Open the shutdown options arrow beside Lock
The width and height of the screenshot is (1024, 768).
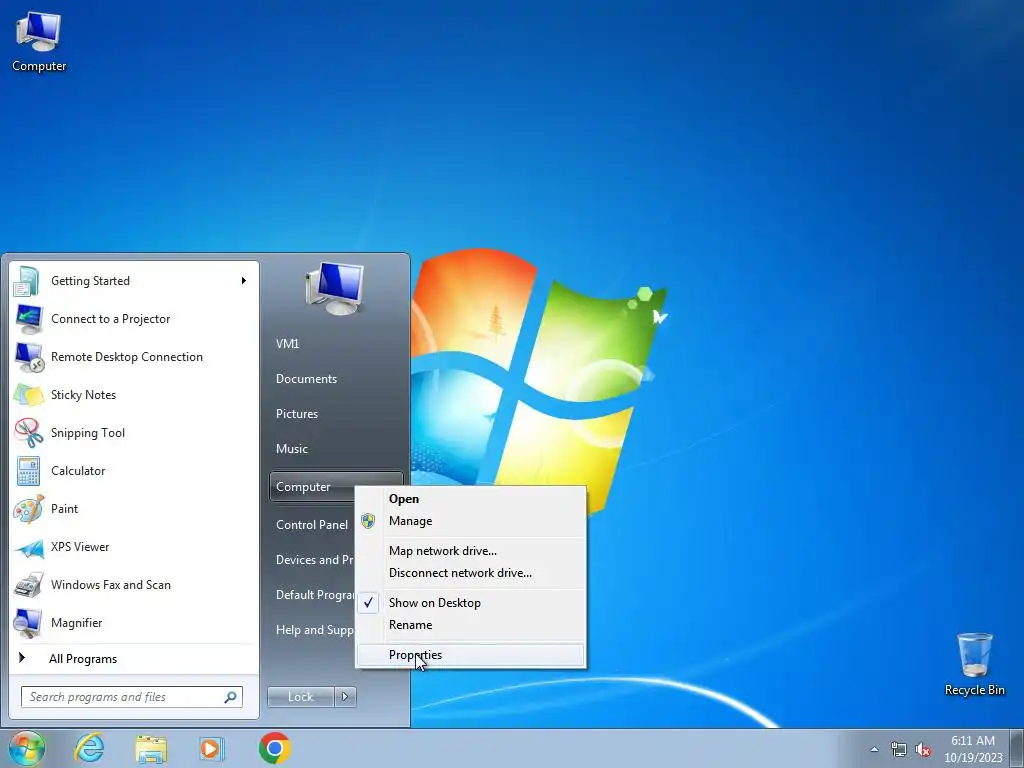(x=345, y=697)
